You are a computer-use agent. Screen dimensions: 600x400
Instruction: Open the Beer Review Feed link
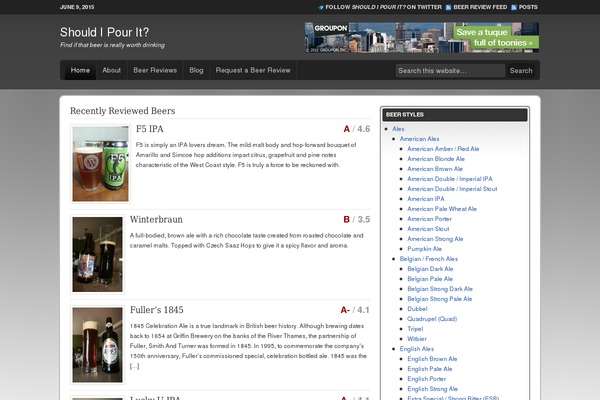tap(480, 7)
